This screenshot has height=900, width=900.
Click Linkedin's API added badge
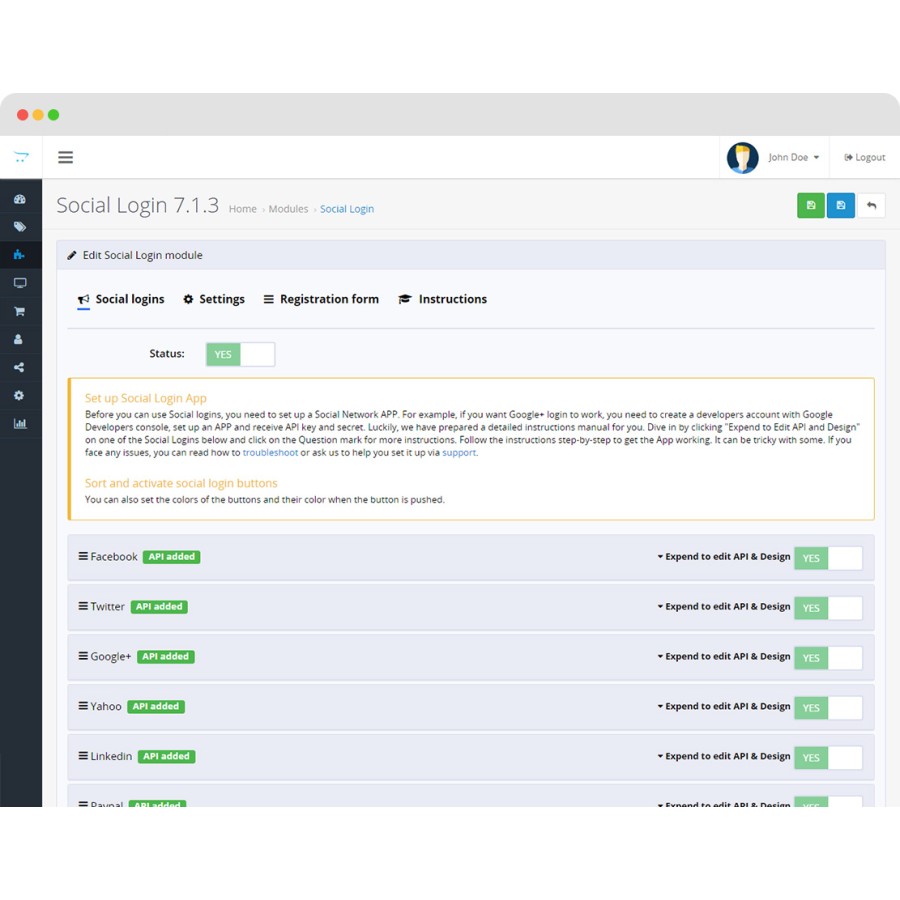tap(166, 757)
